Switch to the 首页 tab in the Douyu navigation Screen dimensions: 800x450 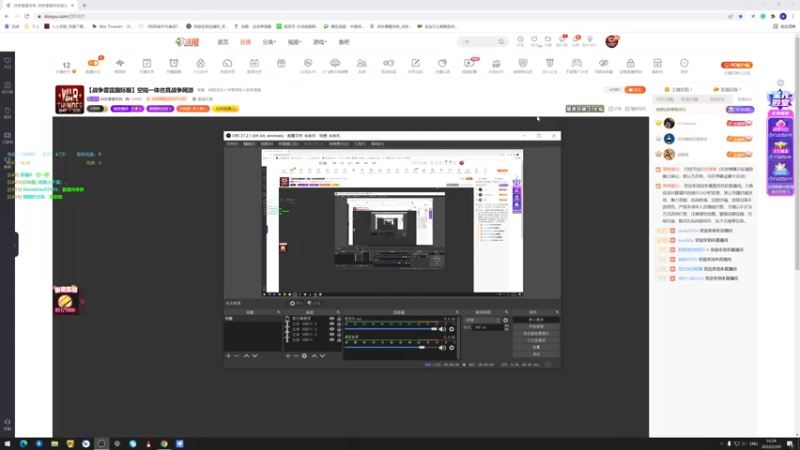[x=223, y=42]
